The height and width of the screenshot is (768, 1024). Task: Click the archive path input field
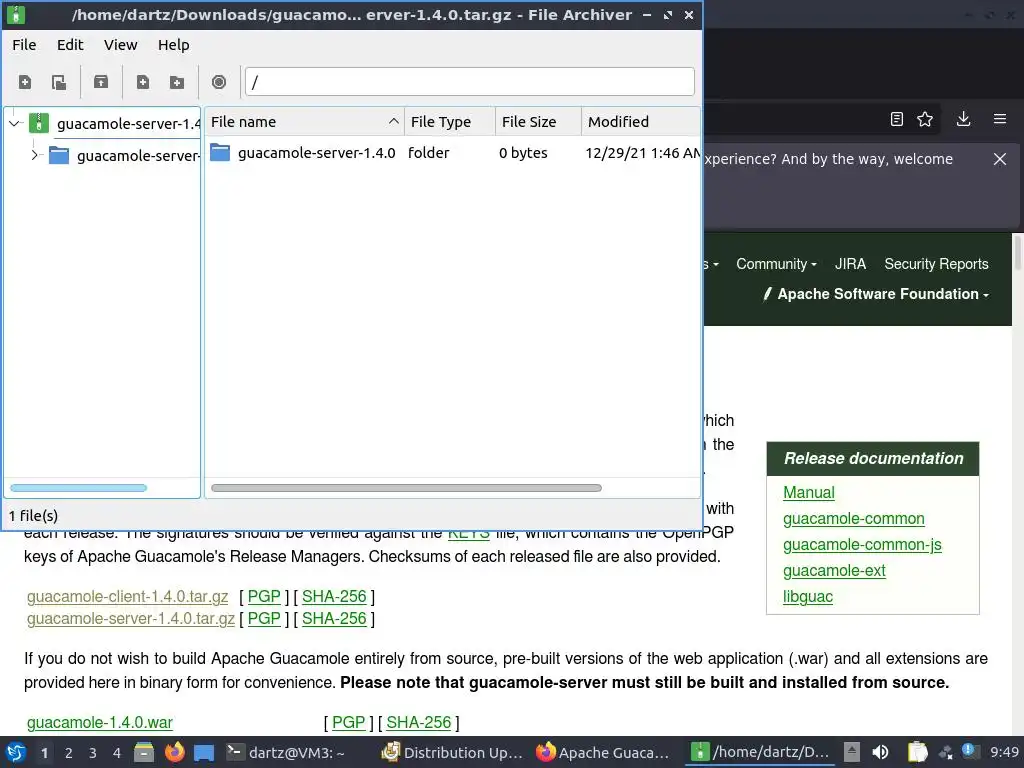470,82
